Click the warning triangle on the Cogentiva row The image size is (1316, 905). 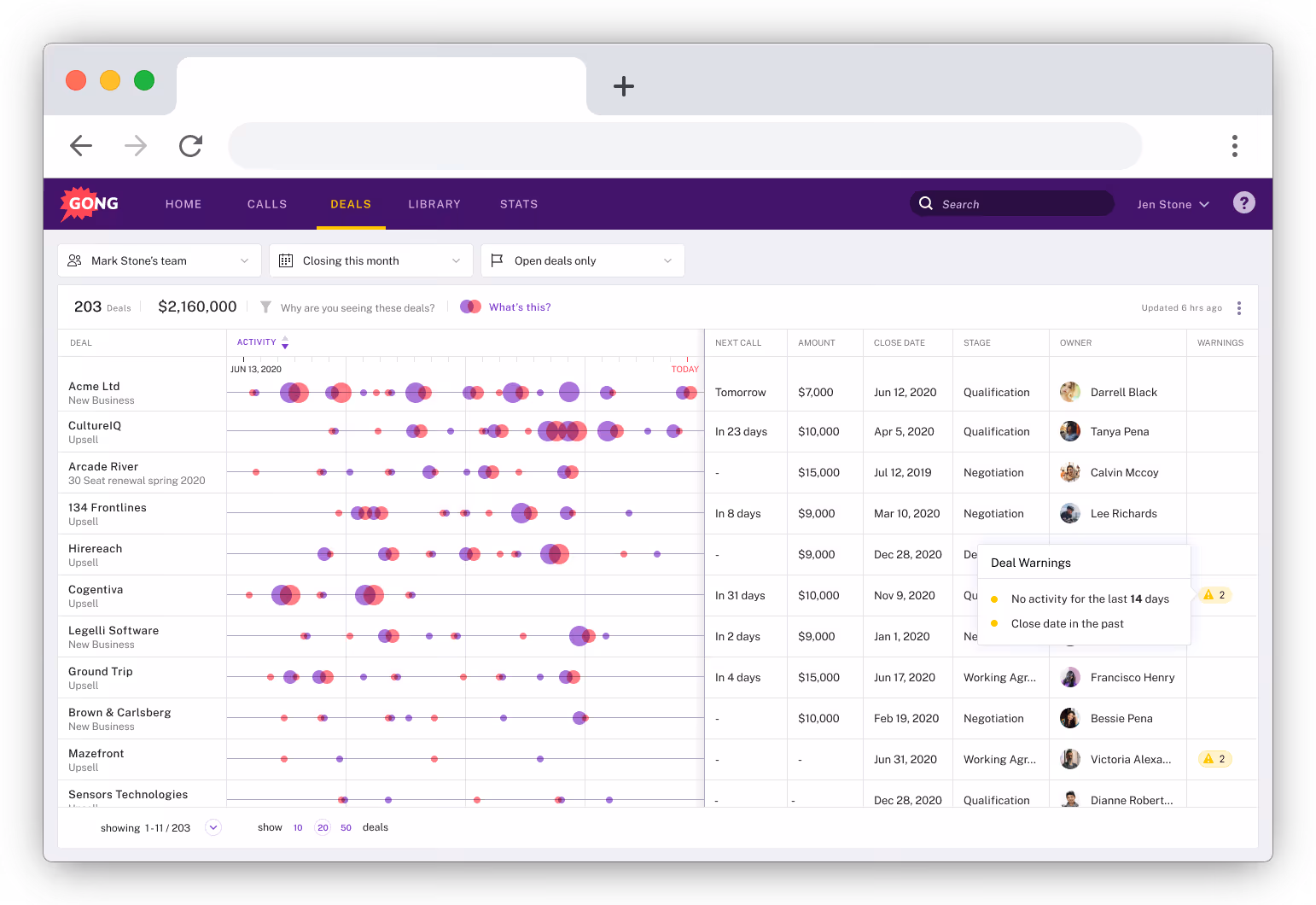pyautogui.click(x=1214, y=595)
